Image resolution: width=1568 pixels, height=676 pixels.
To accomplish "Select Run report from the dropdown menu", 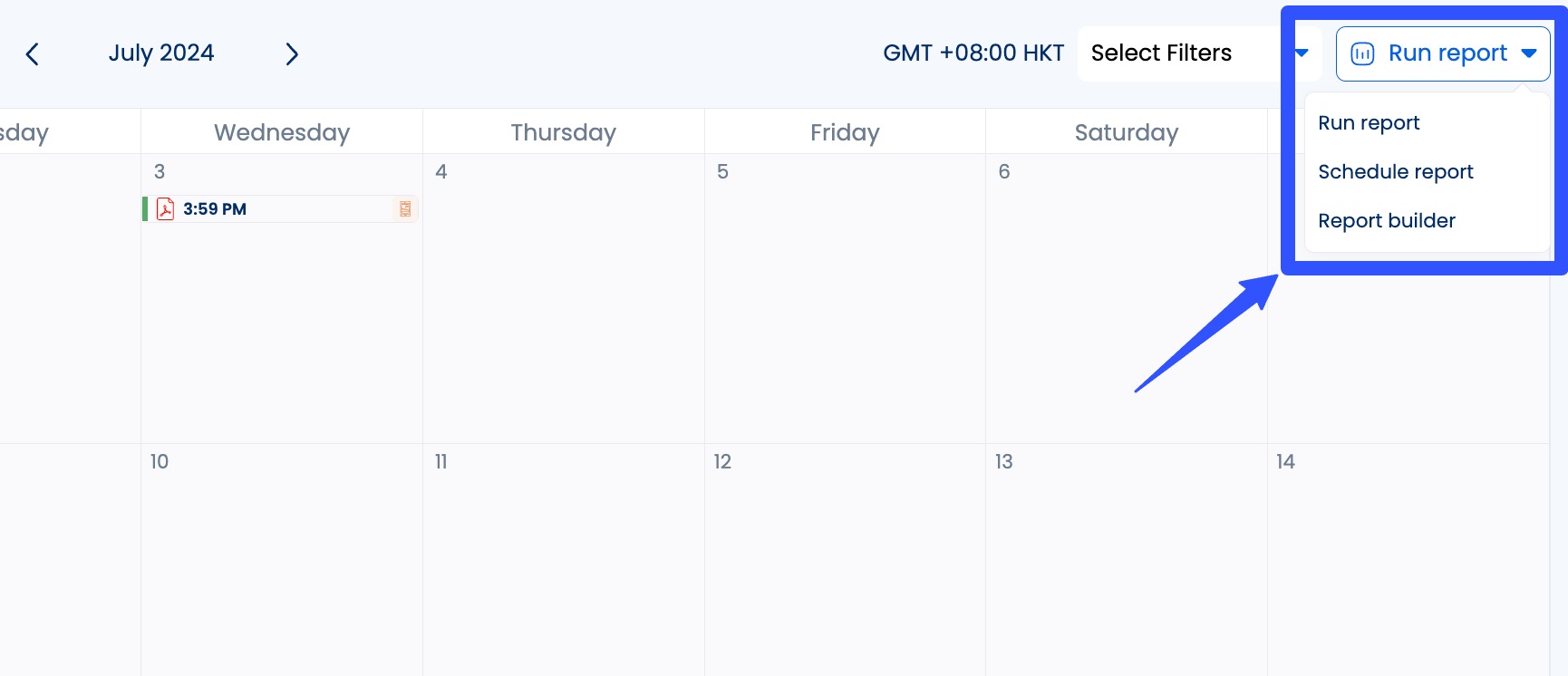I will pyautogui.click(x=1369, y=122).
